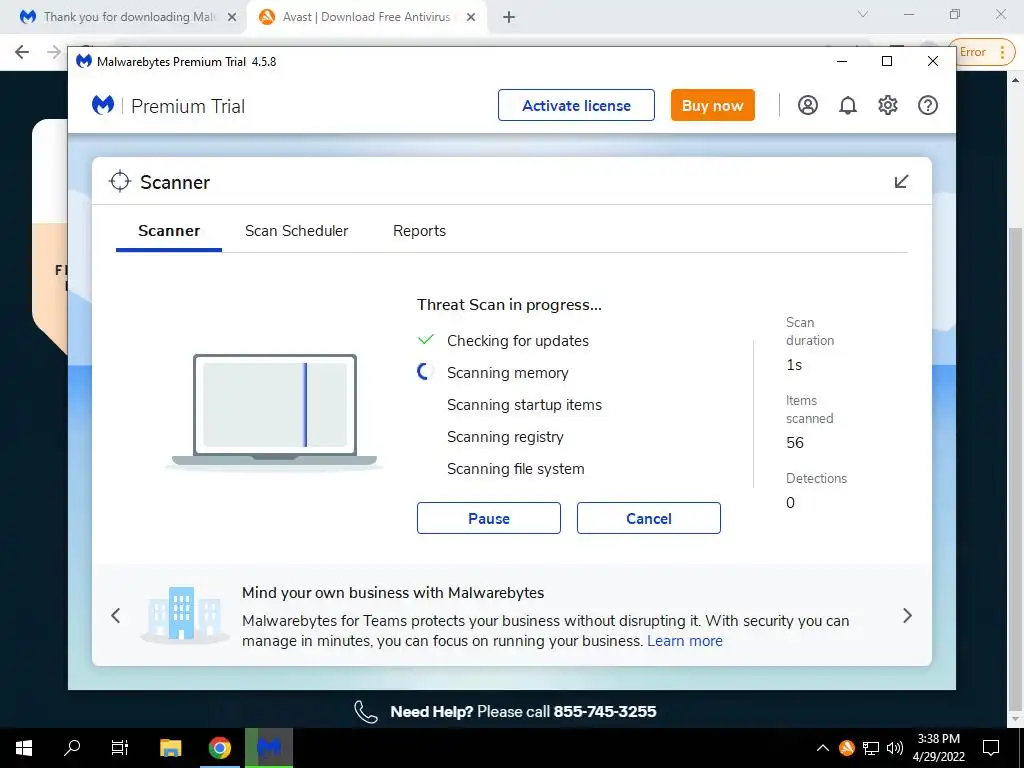
Task: Click the Malwarebytes logo beside Premium Trial
Action: 103,105
